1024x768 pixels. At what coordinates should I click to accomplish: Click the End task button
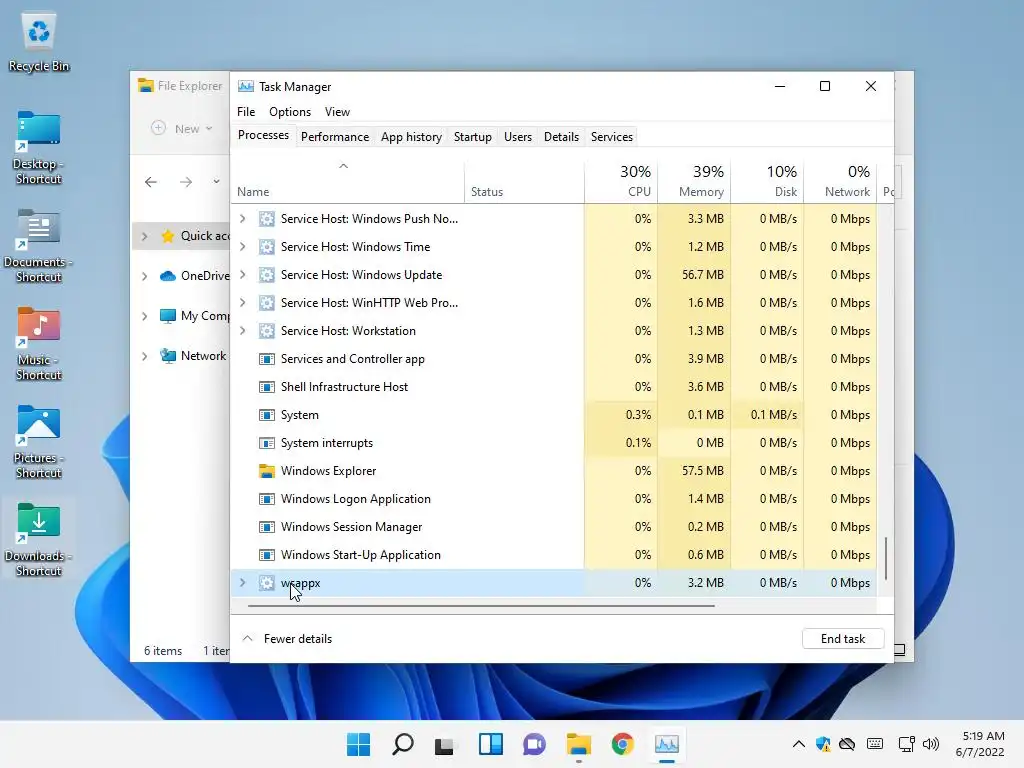(843, 639)
